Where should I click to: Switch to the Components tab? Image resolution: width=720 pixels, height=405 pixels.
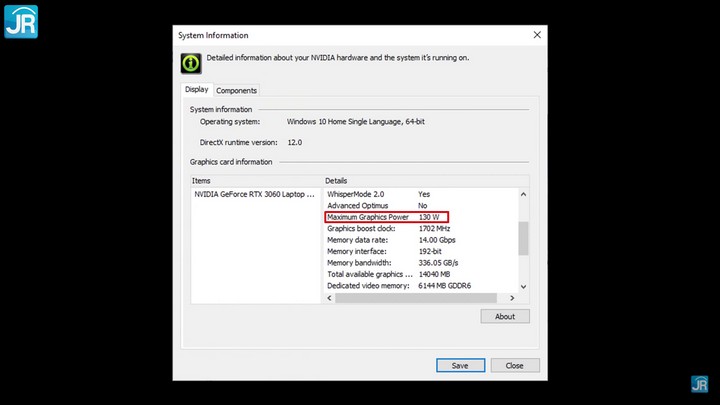[x=236, y=90]
